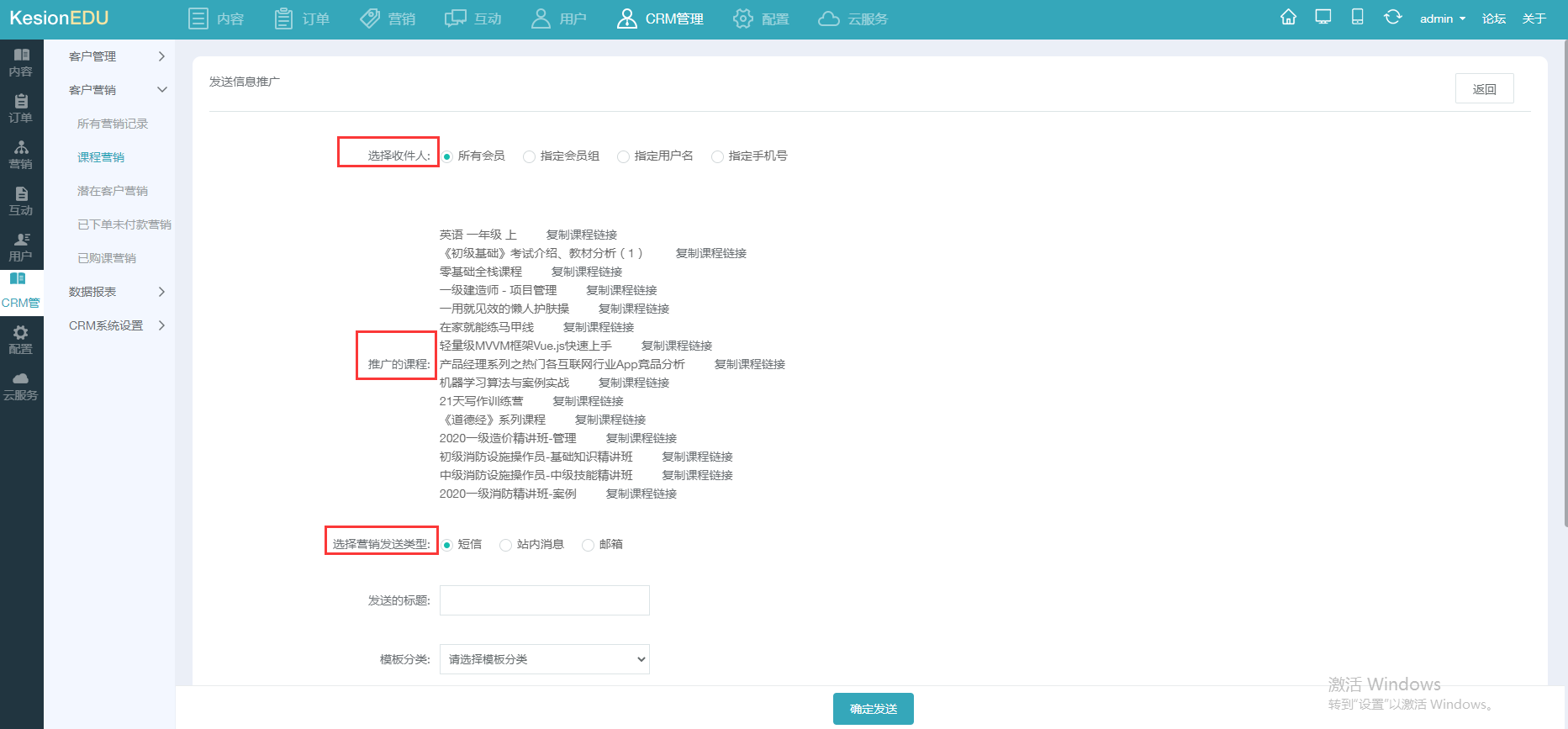The height and width of the screenshot is (729, 1568).
Task: Copy course link for 在家就能练马甲线
Action: pyautogui.click(x=599, y=327)
